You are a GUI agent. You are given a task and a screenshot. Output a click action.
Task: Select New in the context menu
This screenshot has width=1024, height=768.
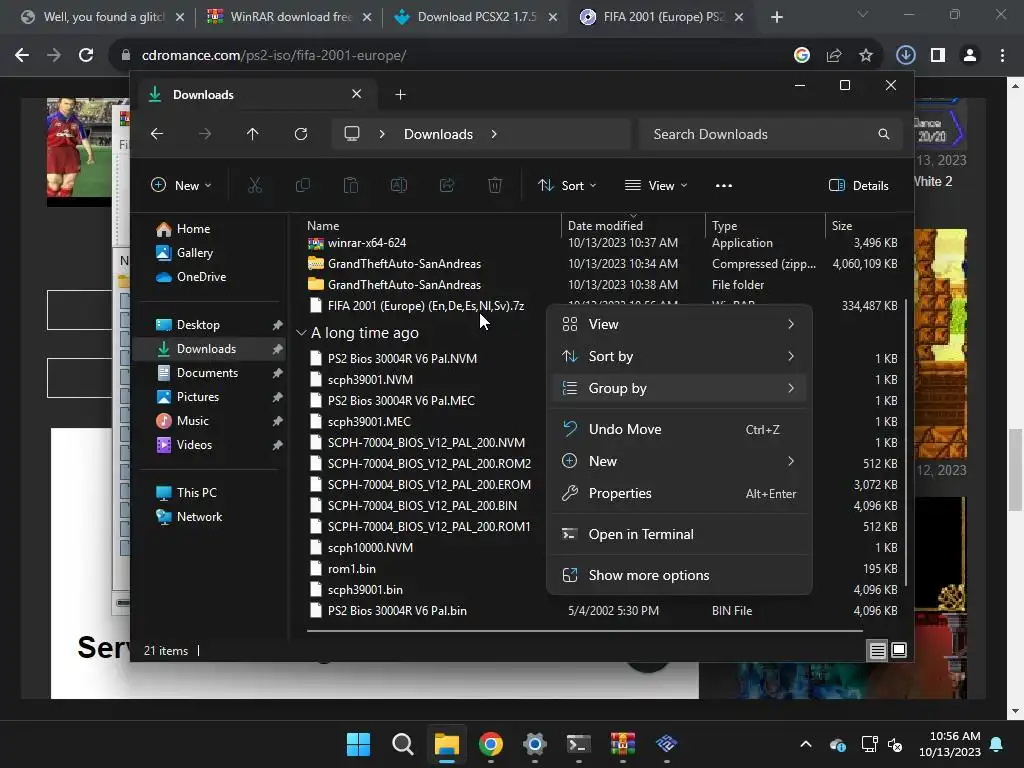click(x=679, y=461)
